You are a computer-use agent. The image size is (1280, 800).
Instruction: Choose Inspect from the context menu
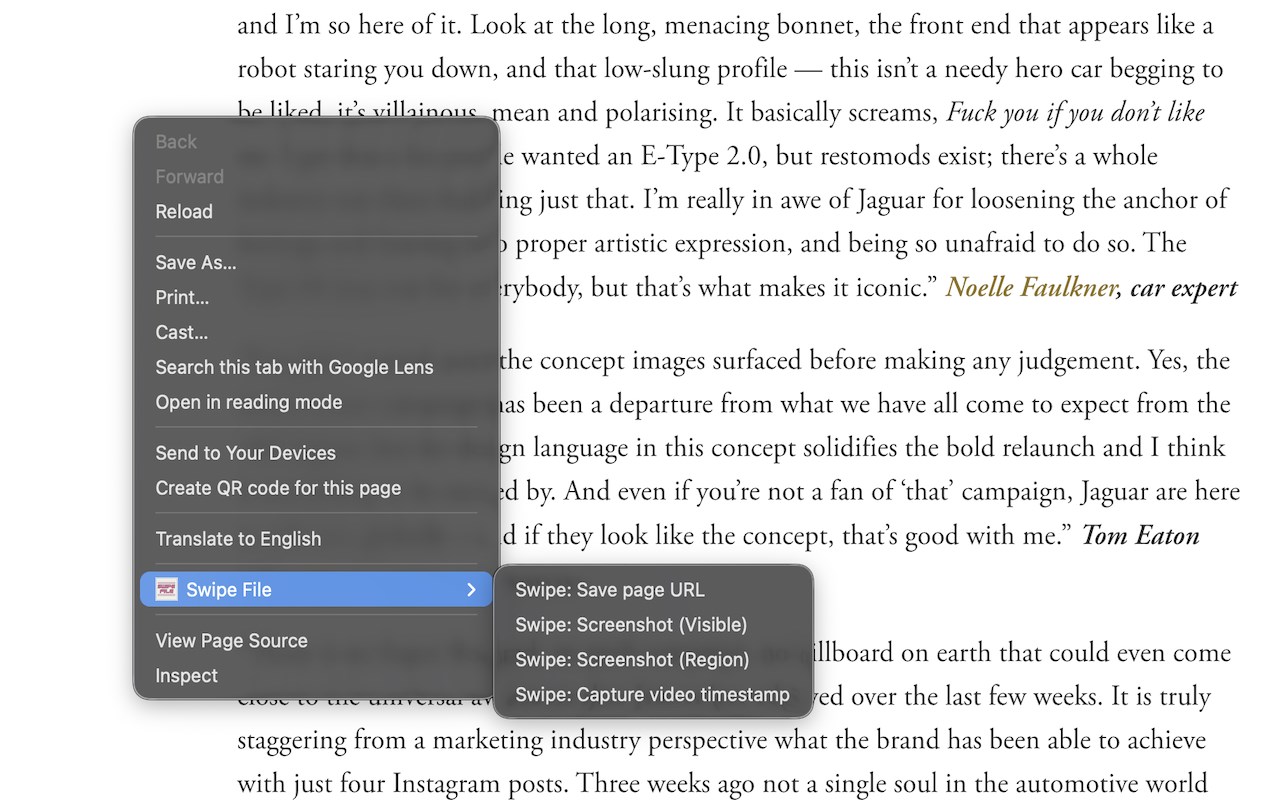point(316,676)
